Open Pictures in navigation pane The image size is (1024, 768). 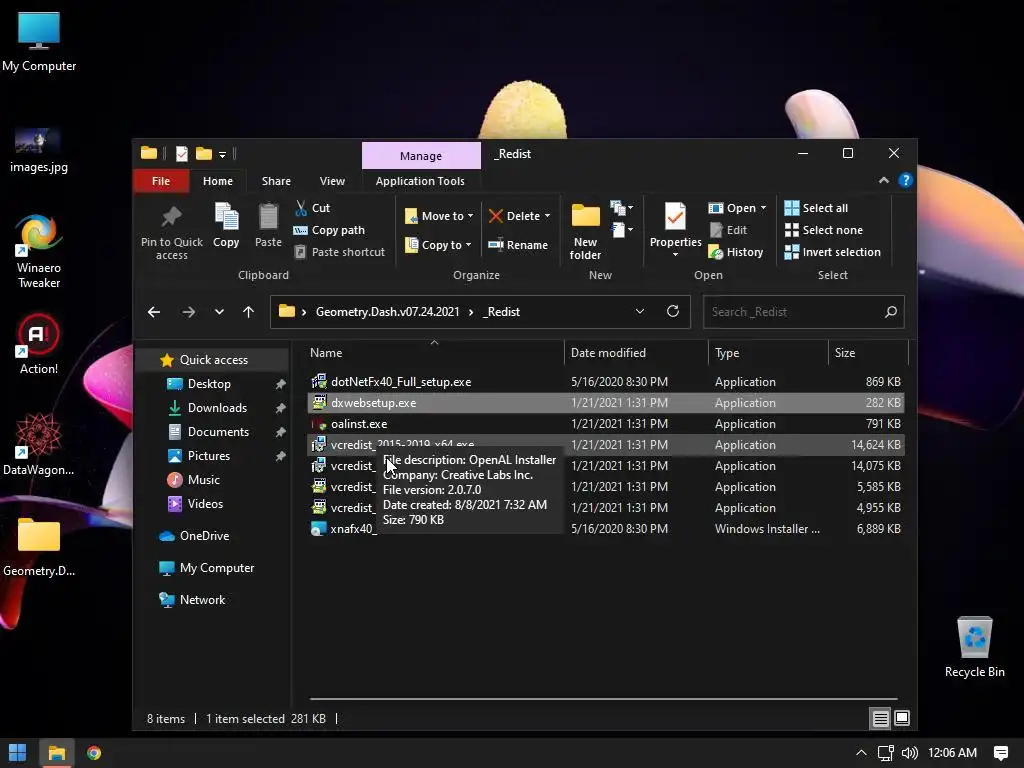pos(208,456)
